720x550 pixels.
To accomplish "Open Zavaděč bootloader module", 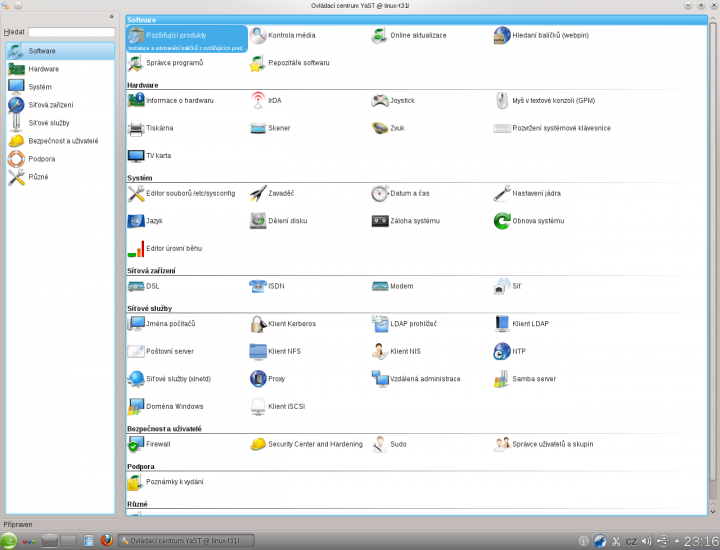I will (x=271, y=193).
